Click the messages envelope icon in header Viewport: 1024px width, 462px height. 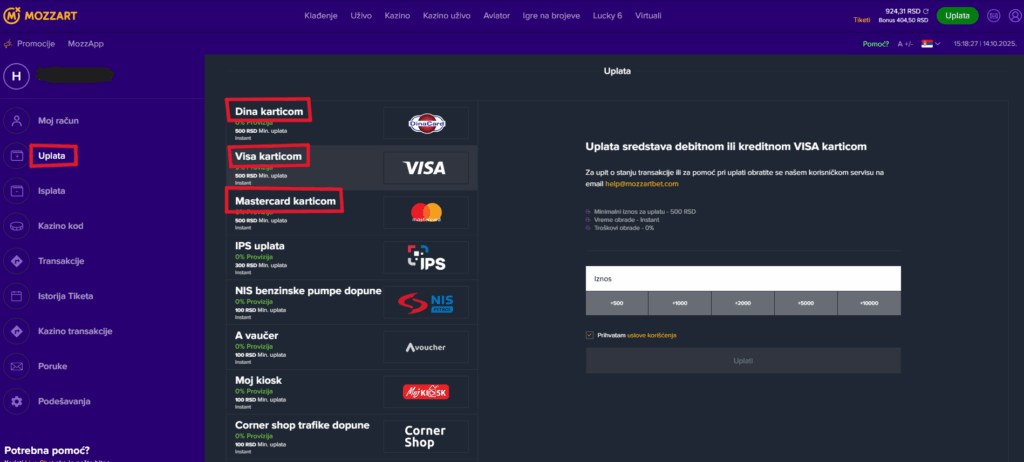(993, 16)
